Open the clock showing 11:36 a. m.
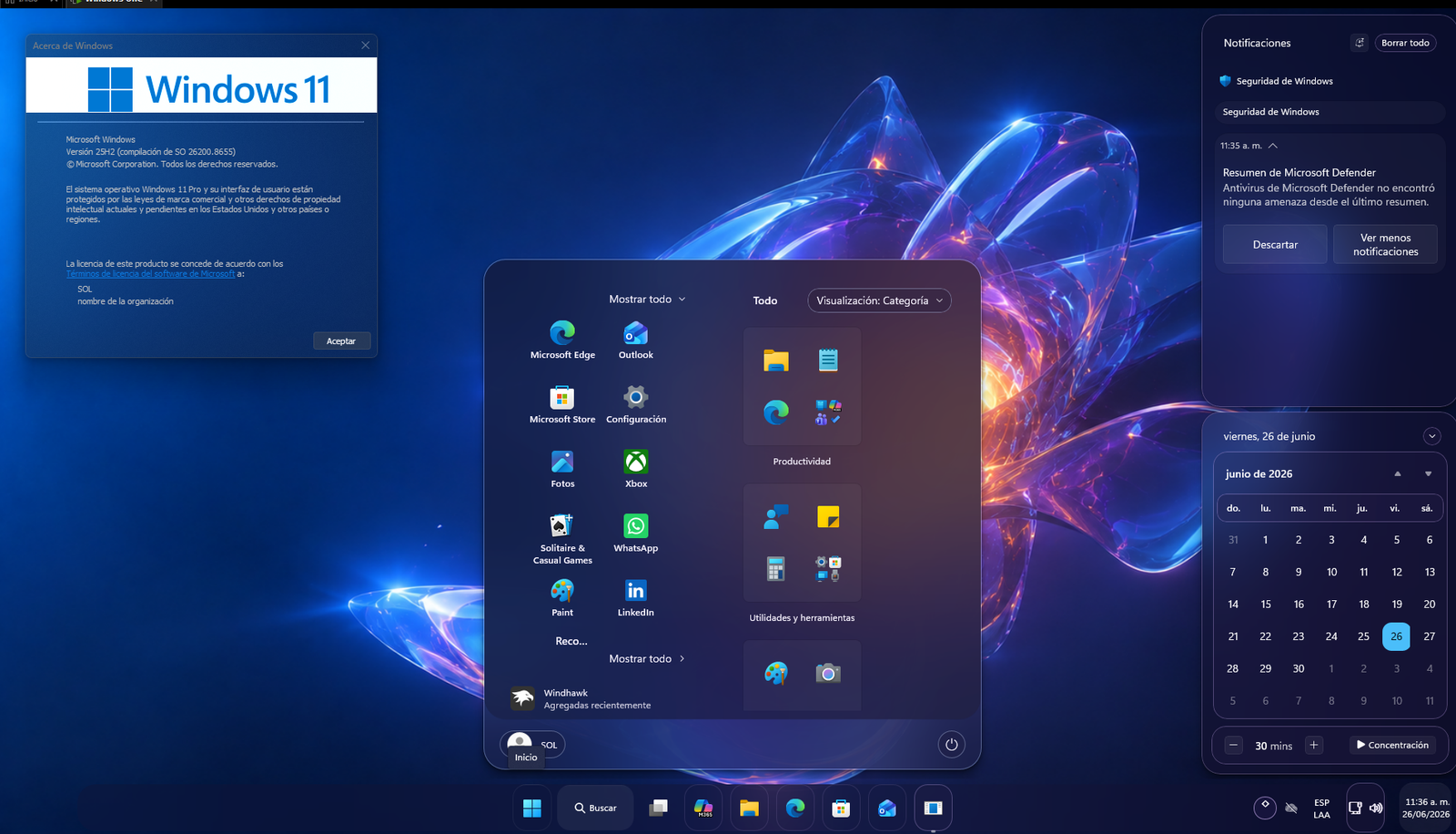The image size is (1456, 834). pos(1426,808)
